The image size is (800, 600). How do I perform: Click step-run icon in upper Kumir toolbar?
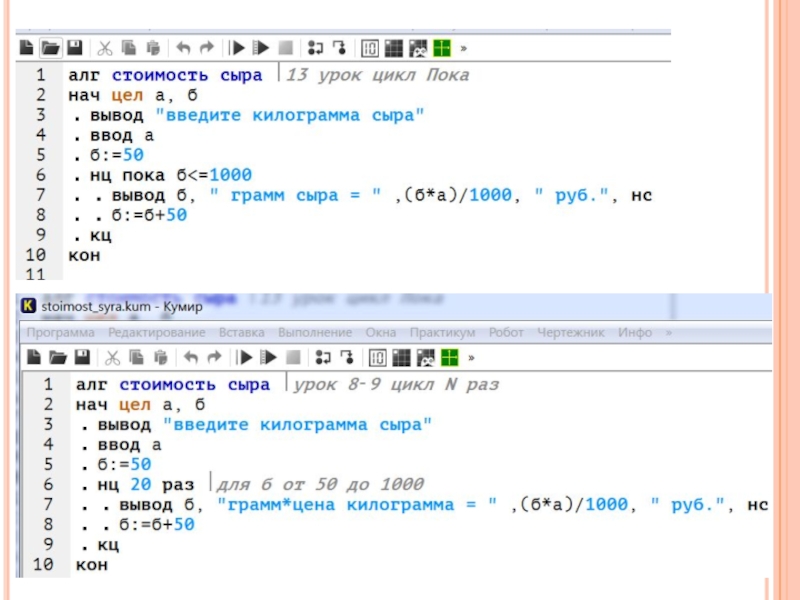(x=261, y=48)
